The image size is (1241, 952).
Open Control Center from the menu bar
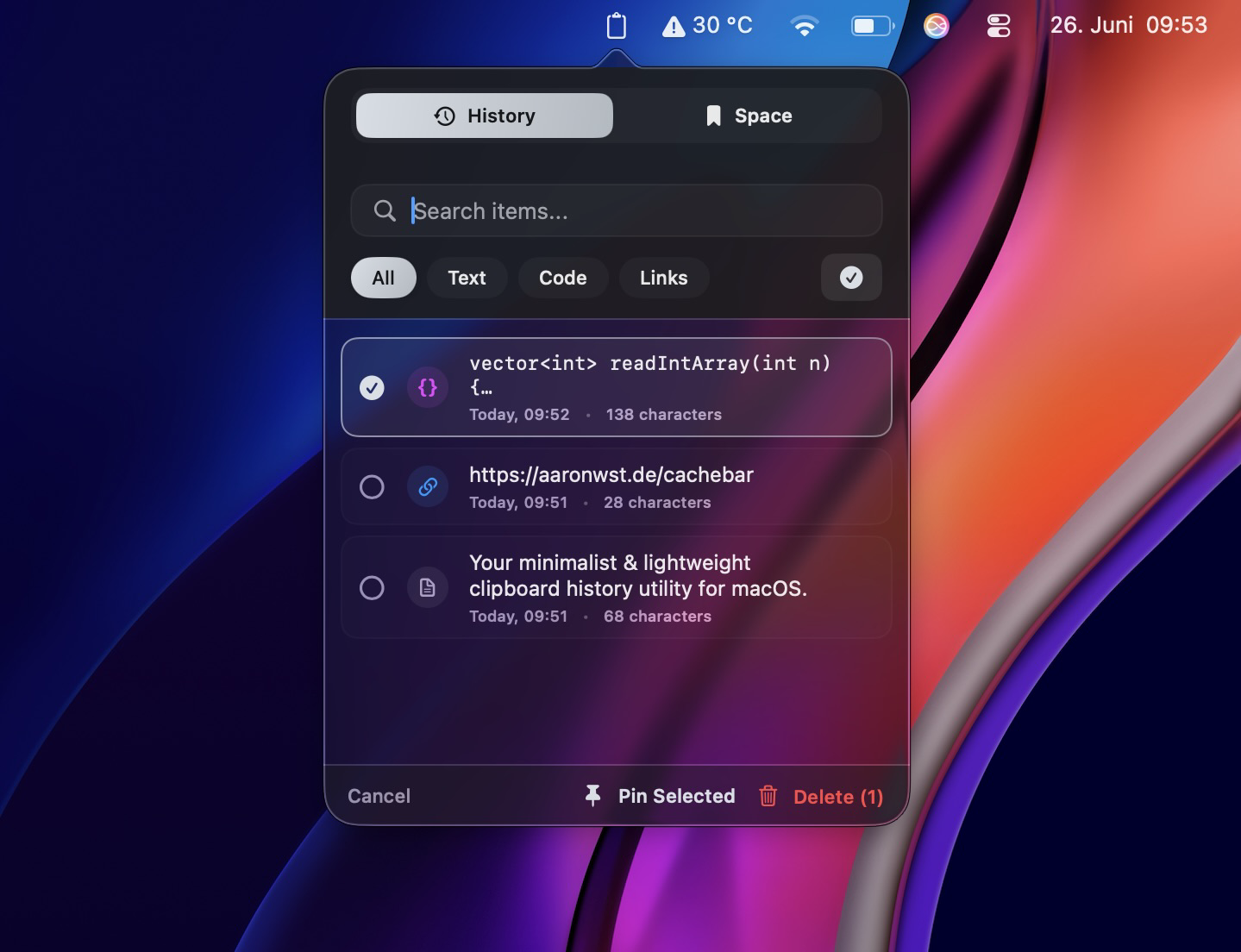[998, 26]
